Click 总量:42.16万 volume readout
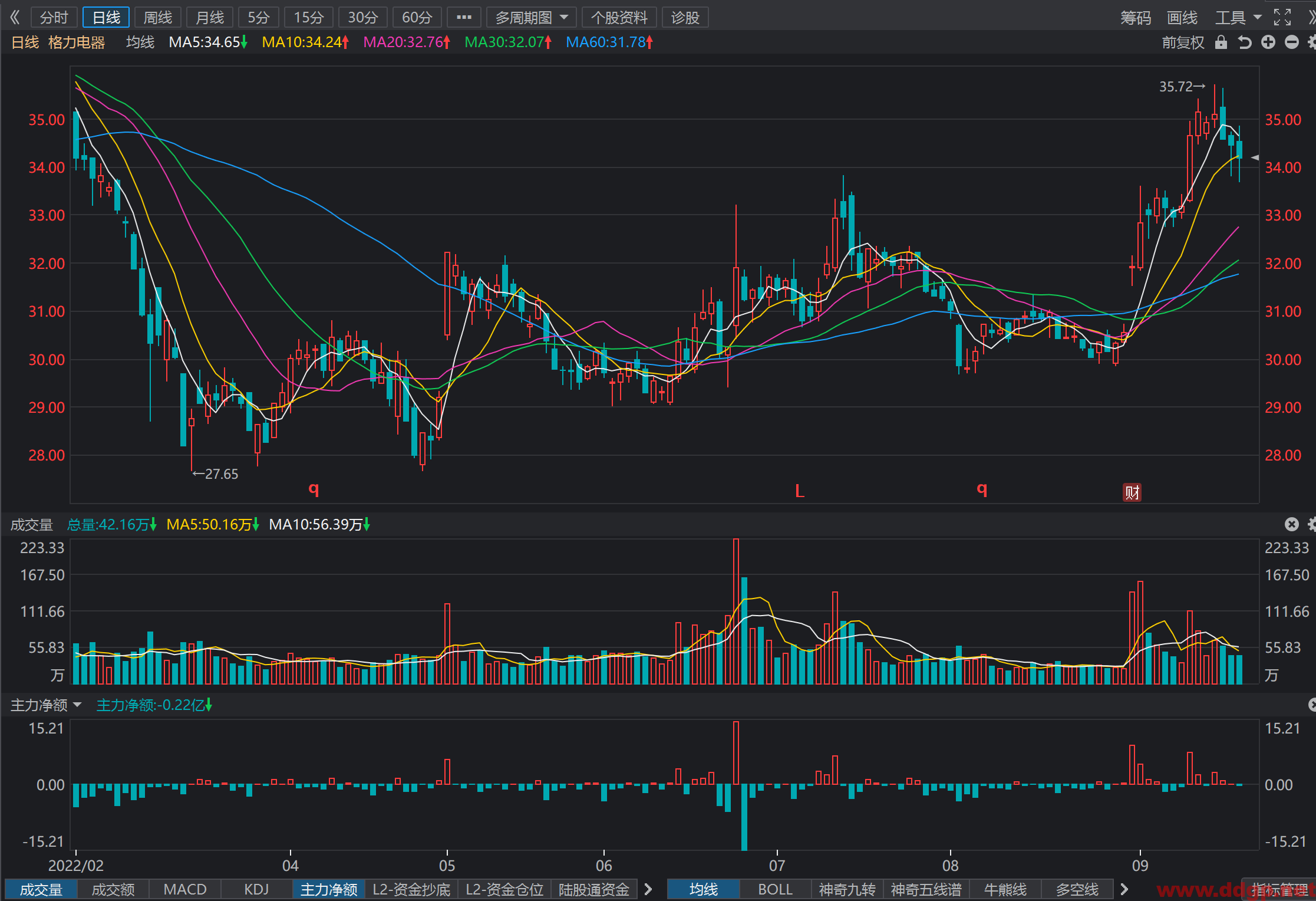Image resolution: width=1316 pixels, height=901 pixels. click(x=112, y=524)
